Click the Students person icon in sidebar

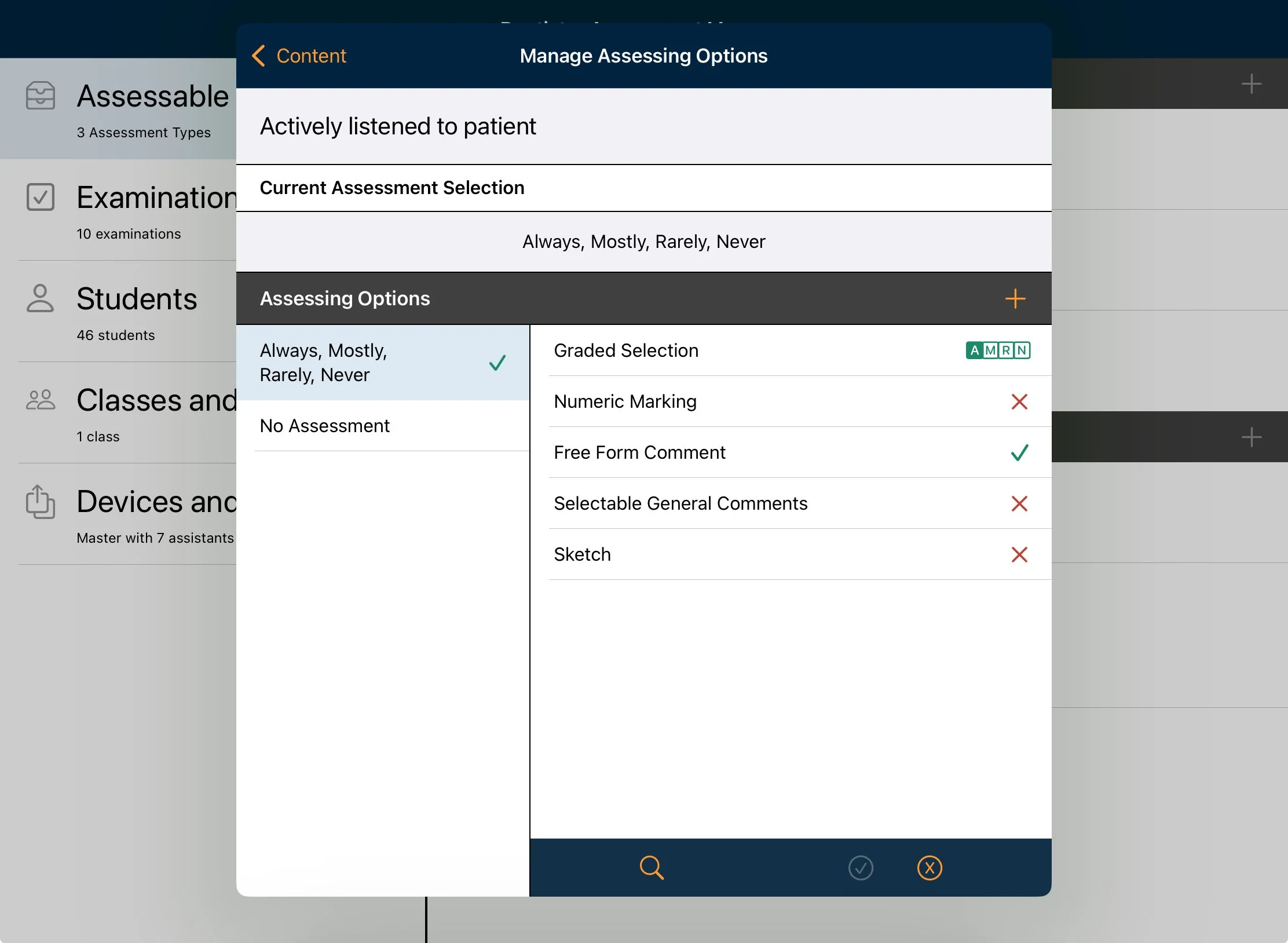click(x=41, y=298)
